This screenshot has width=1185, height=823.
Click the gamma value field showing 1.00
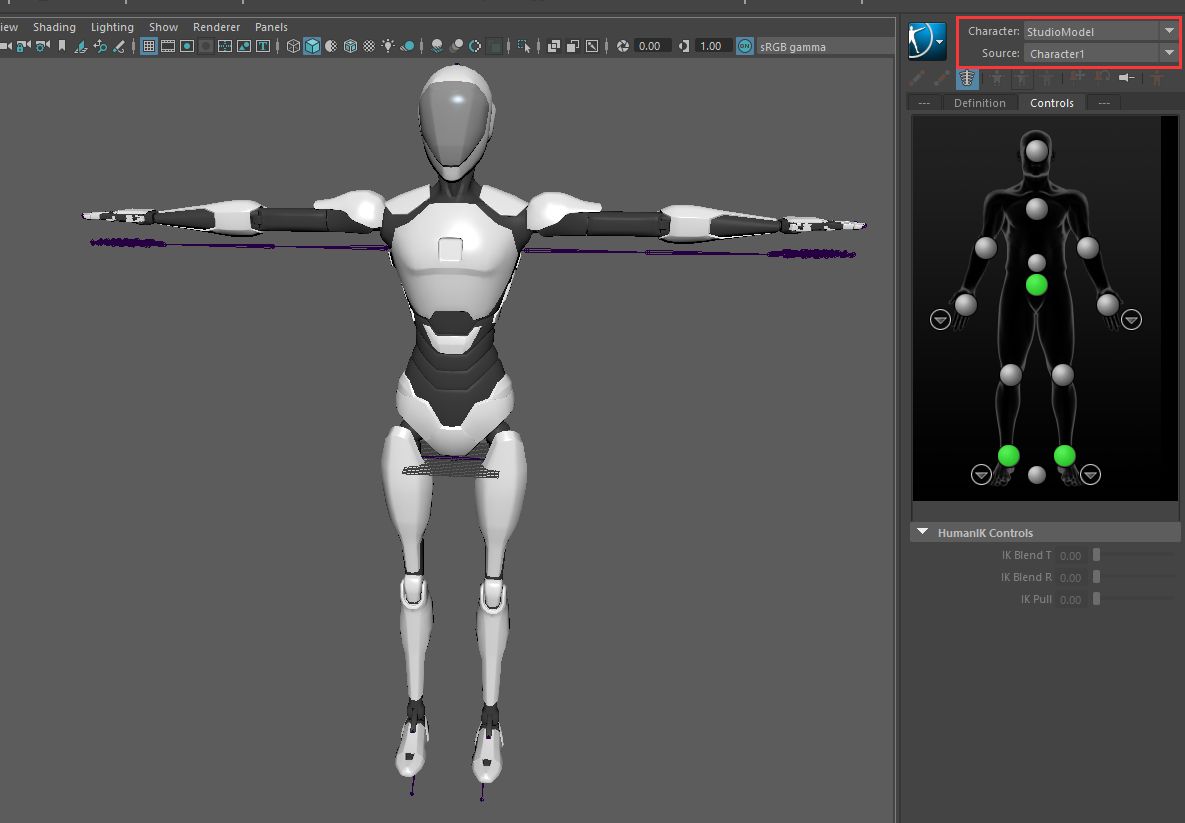pyautogui.click(x=710, y=46)
